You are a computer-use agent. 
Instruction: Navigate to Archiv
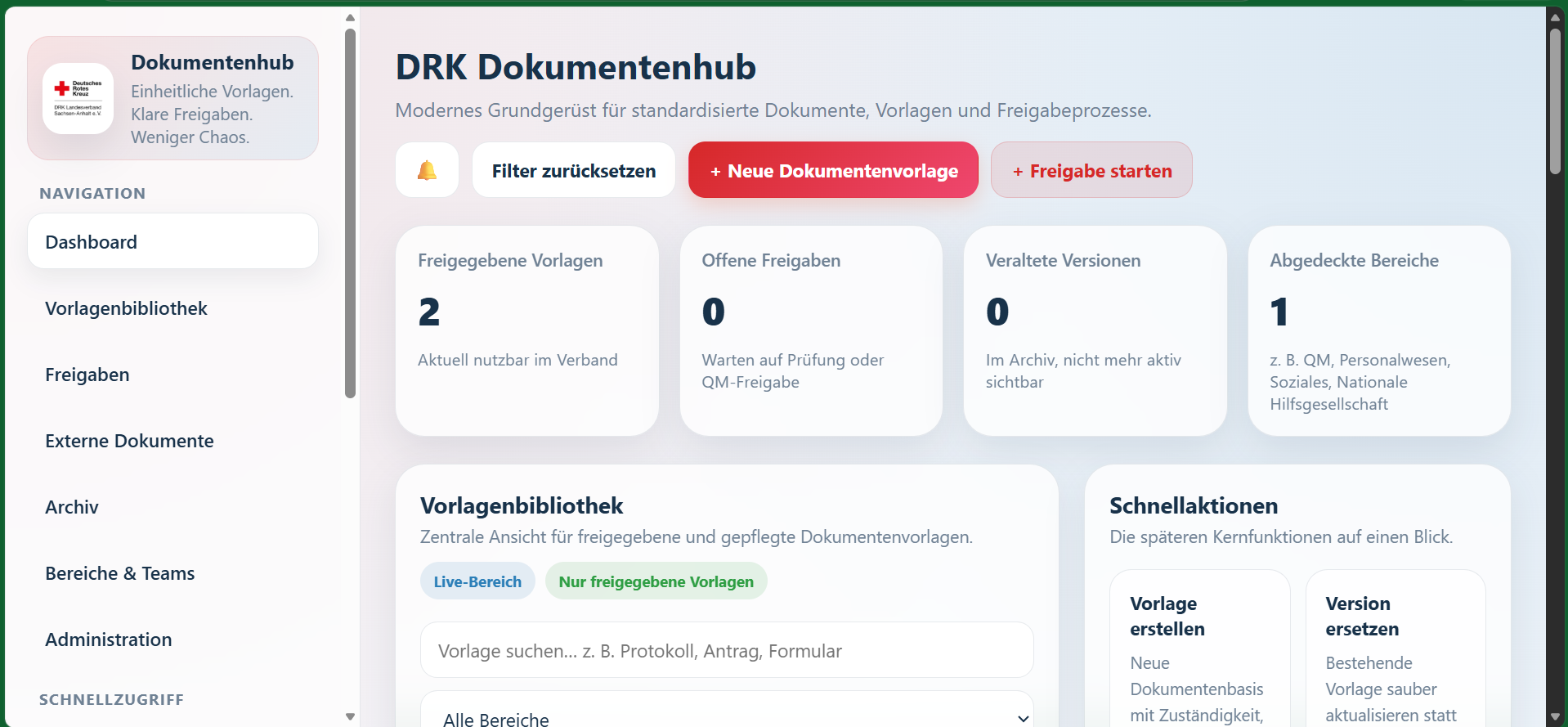coord(172,507)
